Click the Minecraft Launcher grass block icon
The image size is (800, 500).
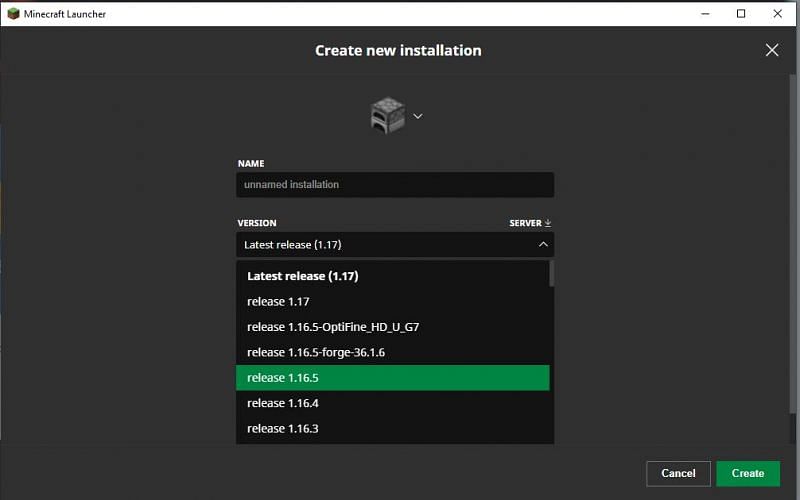click(x=13, y=14)
